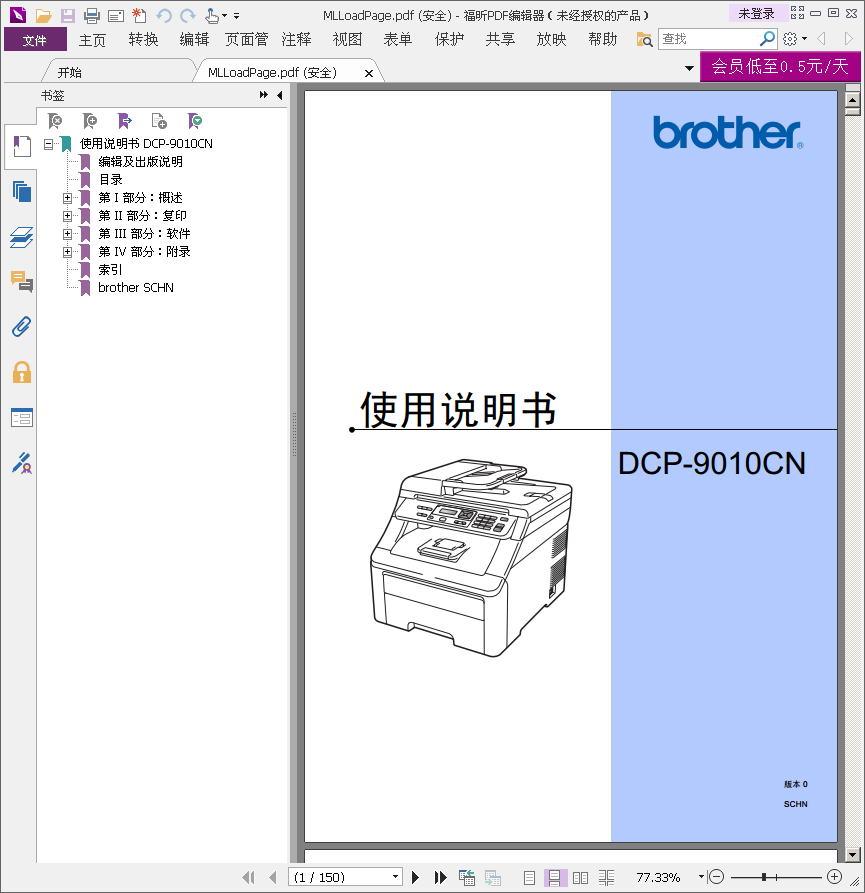Click the zoom slider handle
The image size is (865, 893).
pos(764,877)
